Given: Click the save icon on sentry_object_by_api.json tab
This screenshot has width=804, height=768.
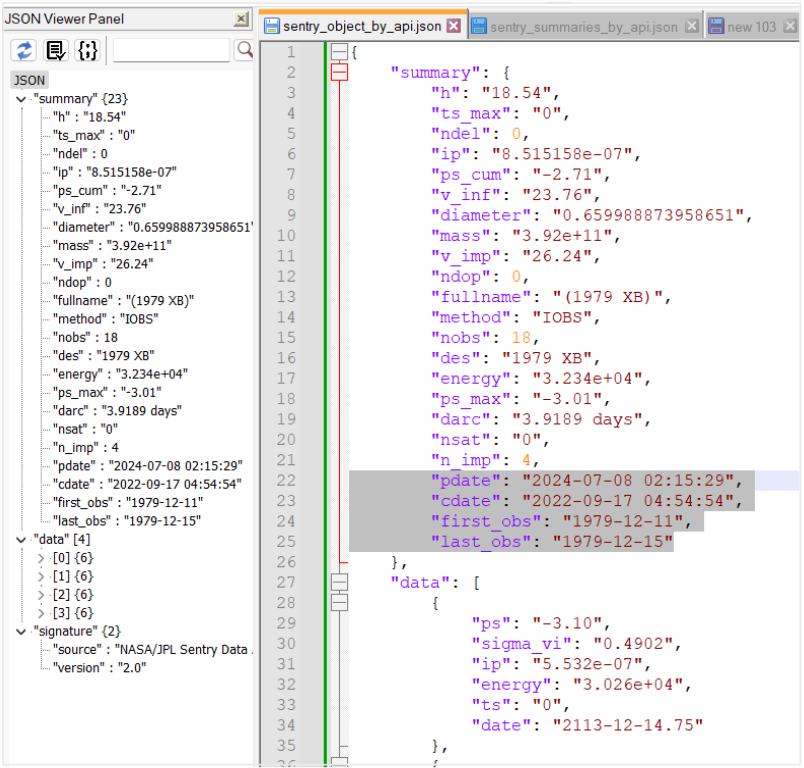Looking at the screenshot, I should point(271,26).
